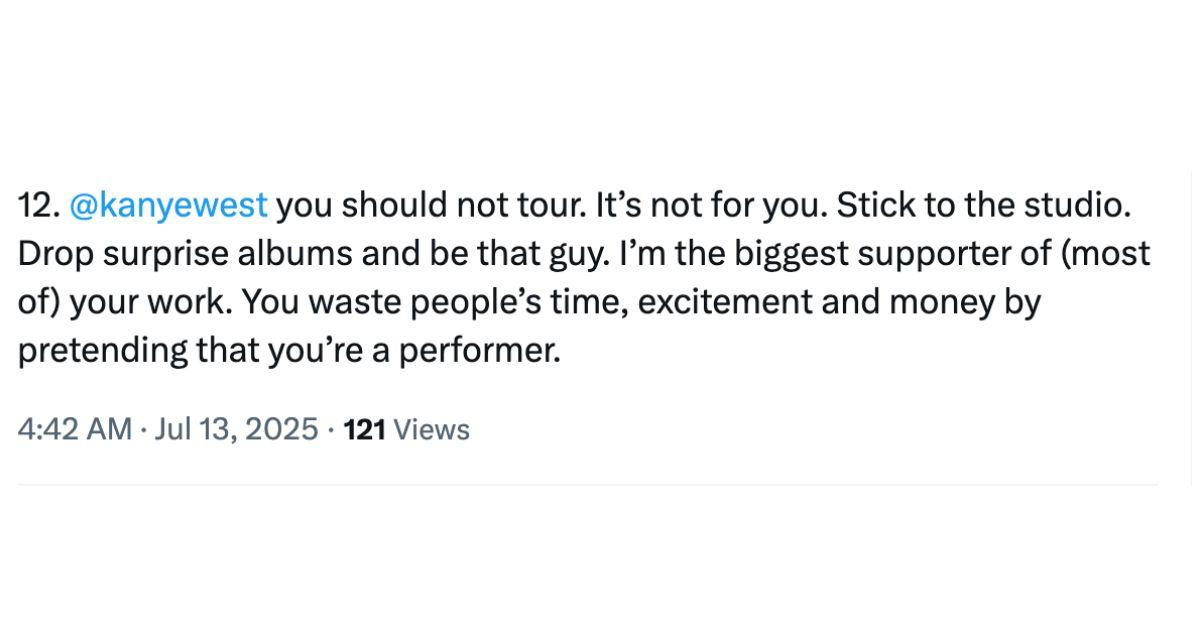Screen dimensions: 1200x628
Task: Open the 121 Views count
Action: (x=406, y=430)
